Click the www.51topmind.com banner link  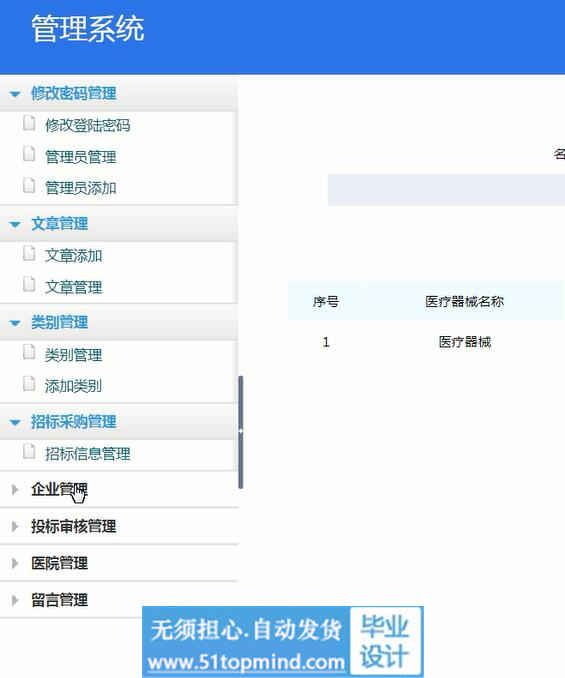click(246, 662)
